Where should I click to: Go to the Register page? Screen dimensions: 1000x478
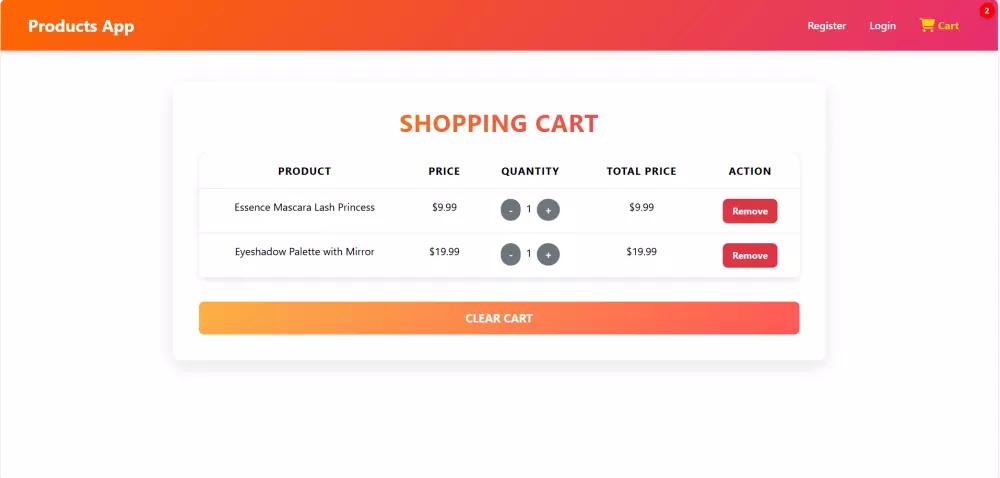[827, 26]
